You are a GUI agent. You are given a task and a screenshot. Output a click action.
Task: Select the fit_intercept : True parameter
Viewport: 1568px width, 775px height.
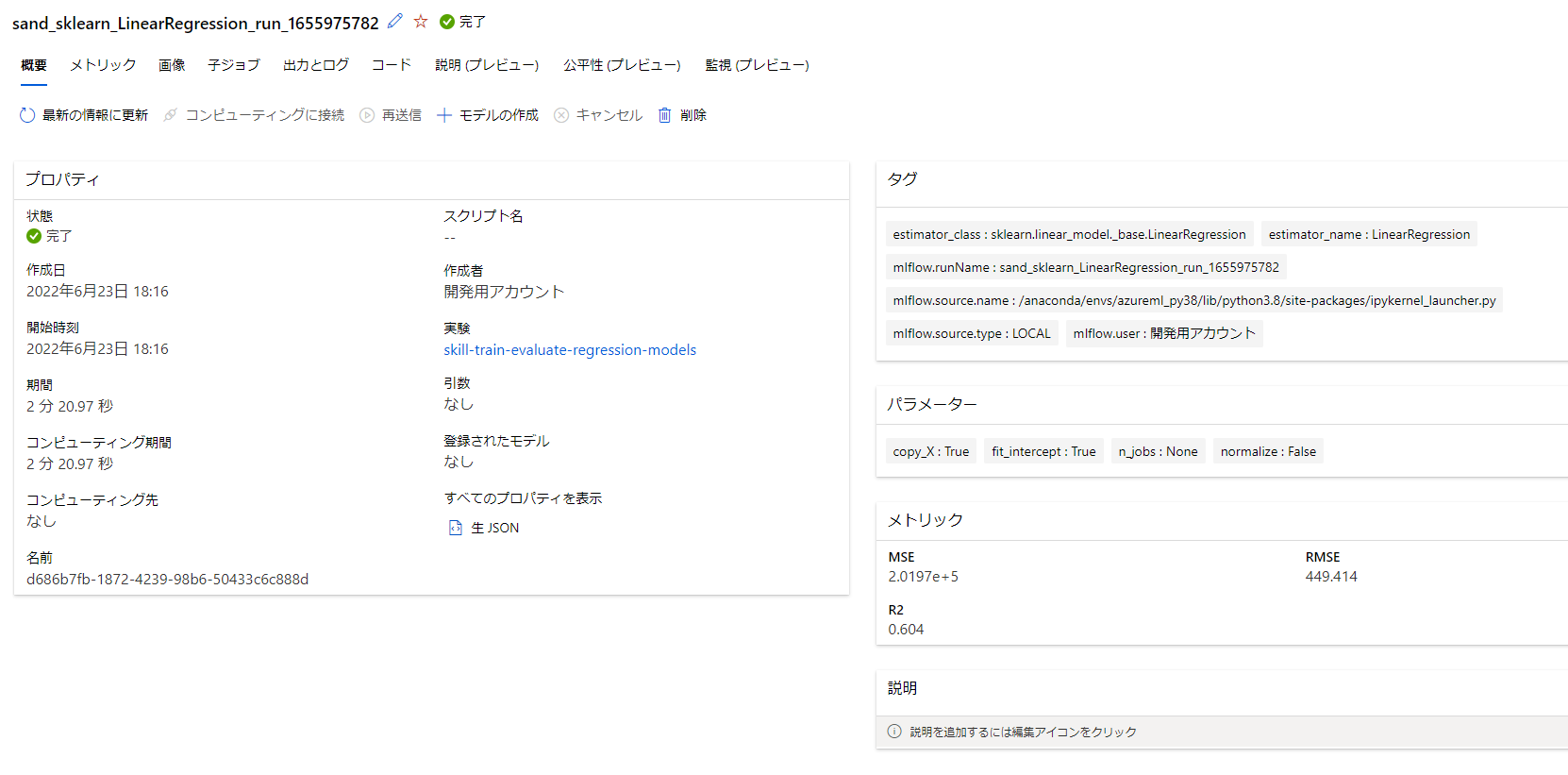click(x=1043, y=451)
